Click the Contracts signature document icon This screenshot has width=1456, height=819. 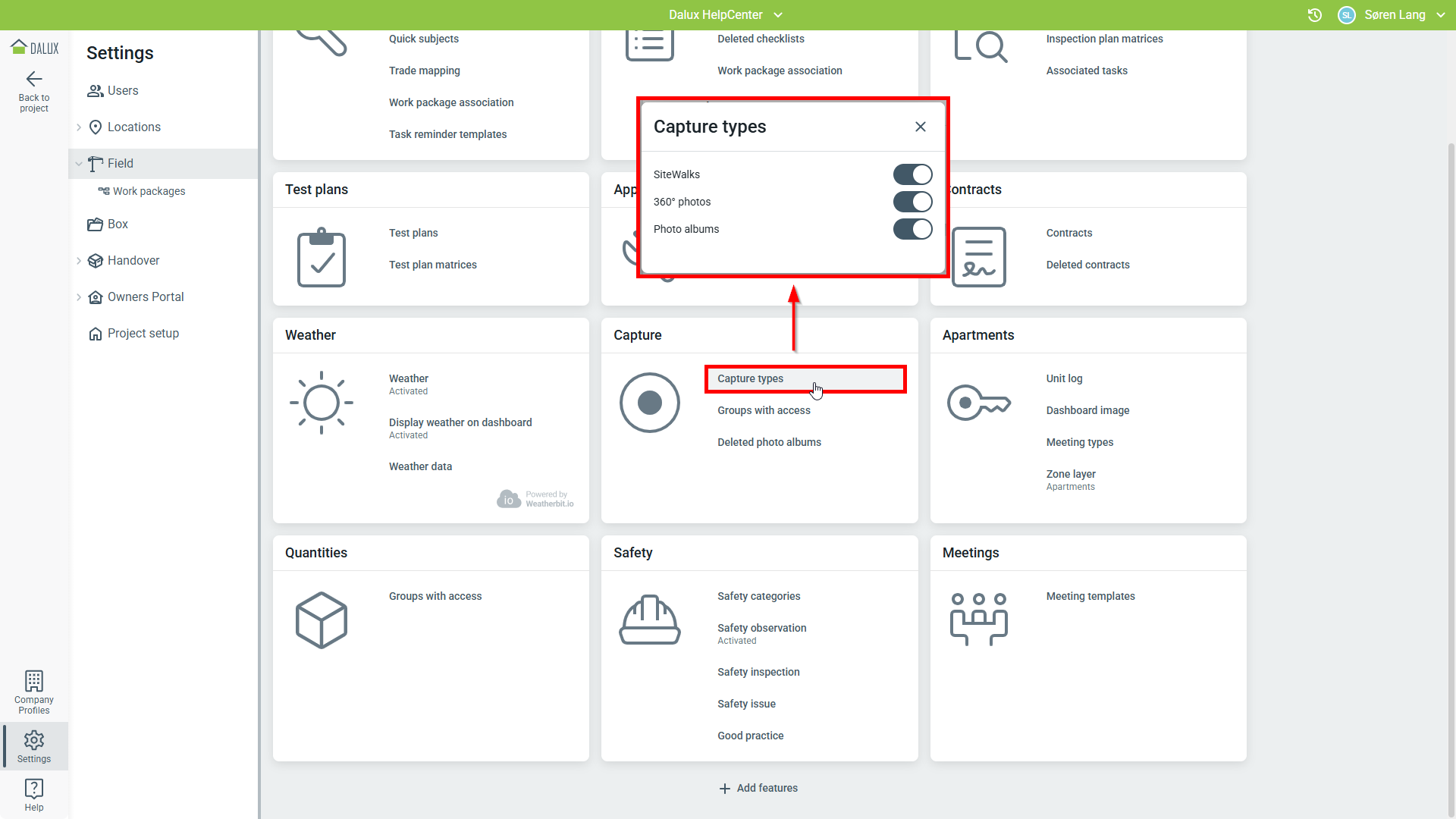(x=979, y=257)
